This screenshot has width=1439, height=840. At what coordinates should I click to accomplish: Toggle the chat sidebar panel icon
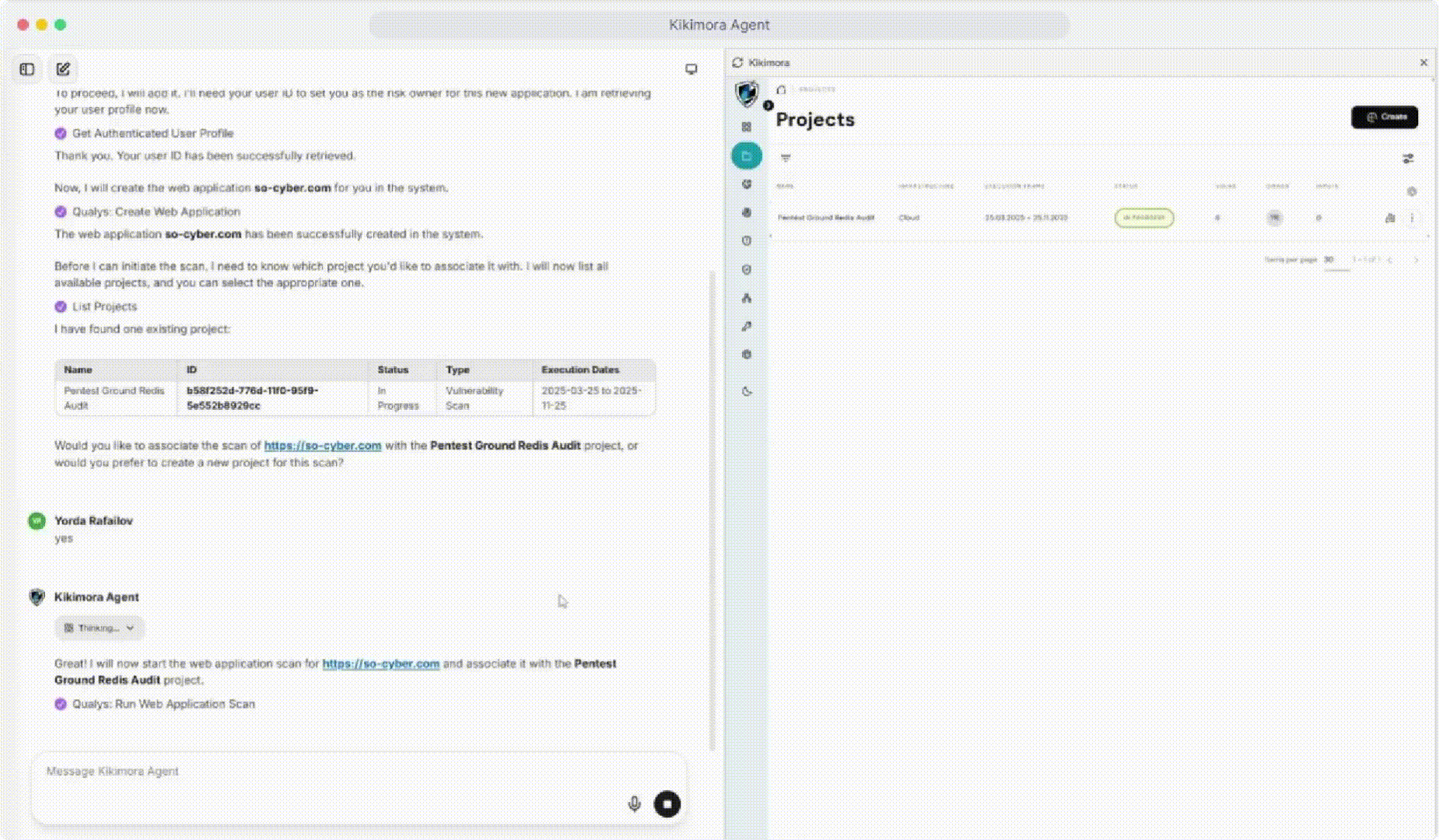(27, 69)
